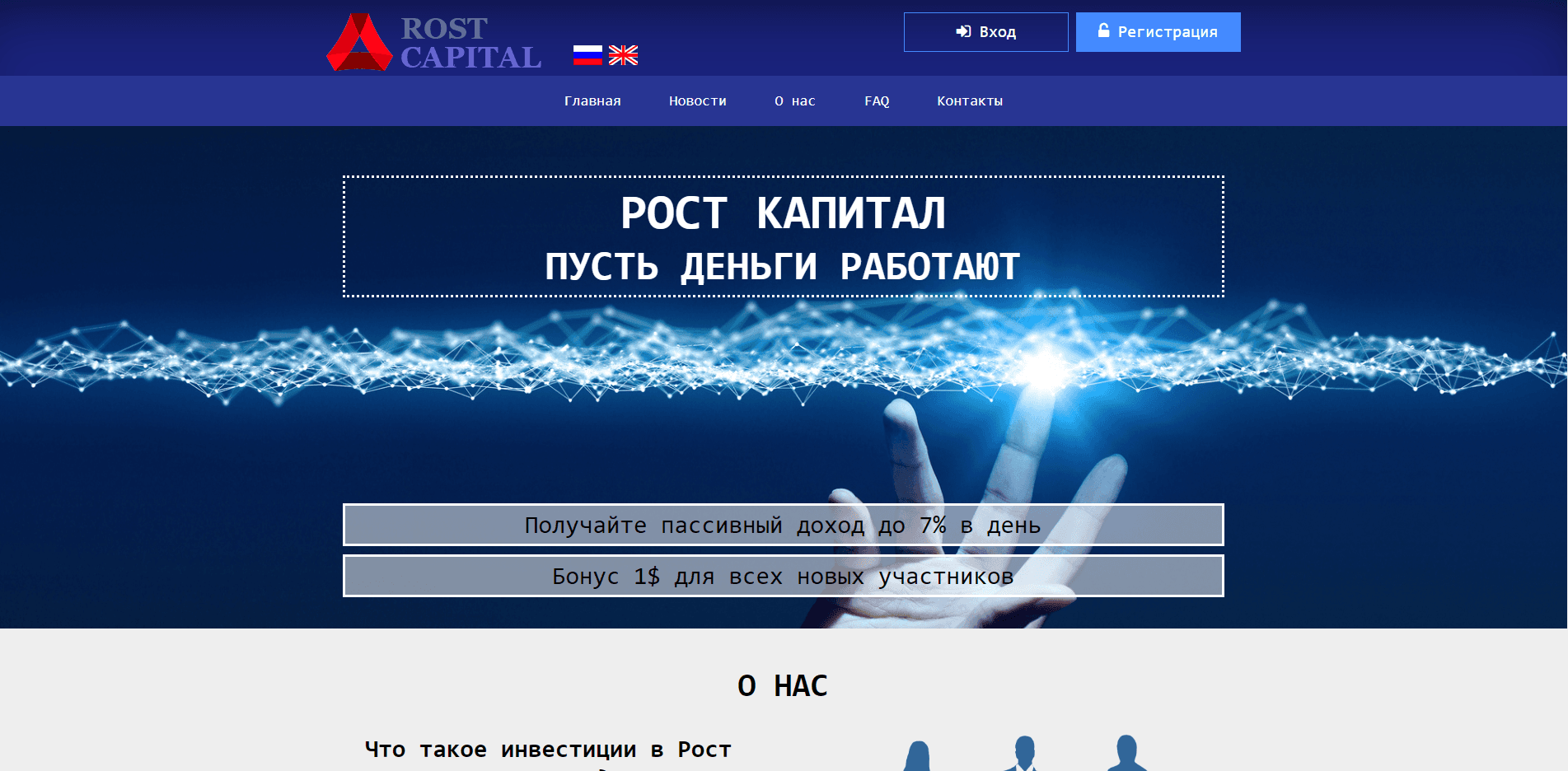Viewport: 1568px width, 771px height.
Task: Open the Новости menu item
Action: coord(697,100)
